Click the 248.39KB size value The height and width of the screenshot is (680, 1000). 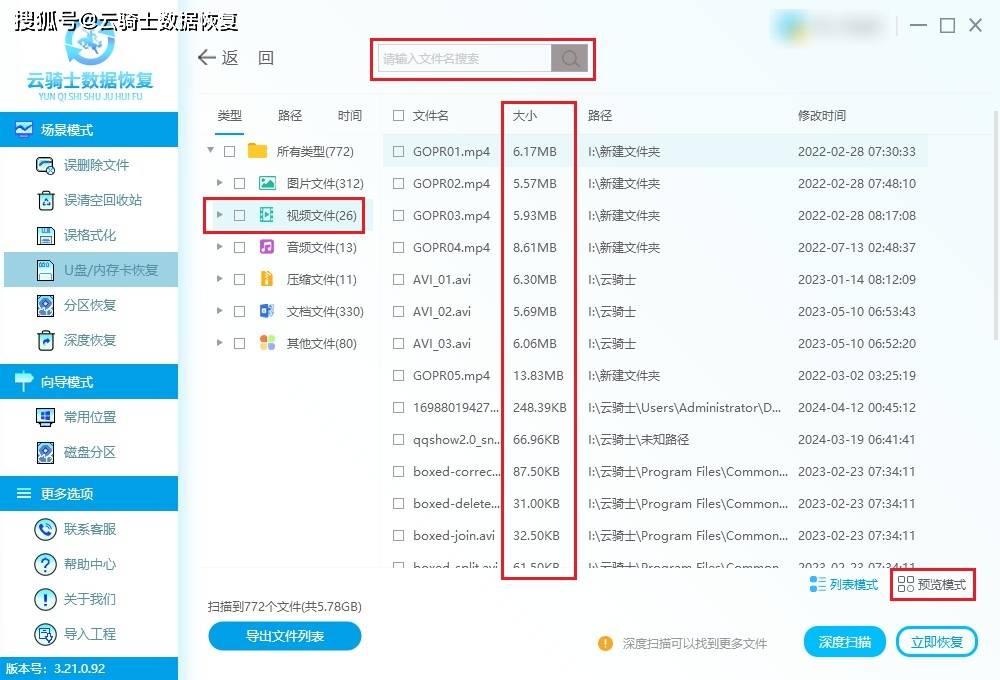click(540, 408)
